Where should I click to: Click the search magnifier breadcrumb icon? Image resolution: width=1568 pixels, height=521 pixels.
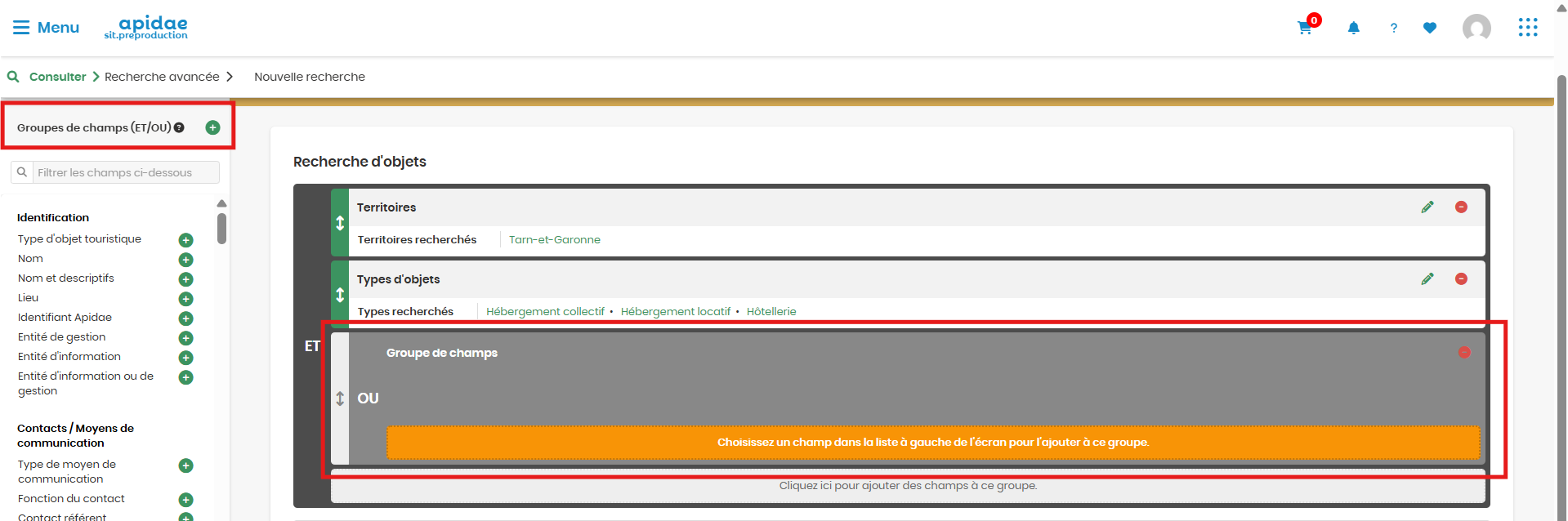click(x=13, y=77)
